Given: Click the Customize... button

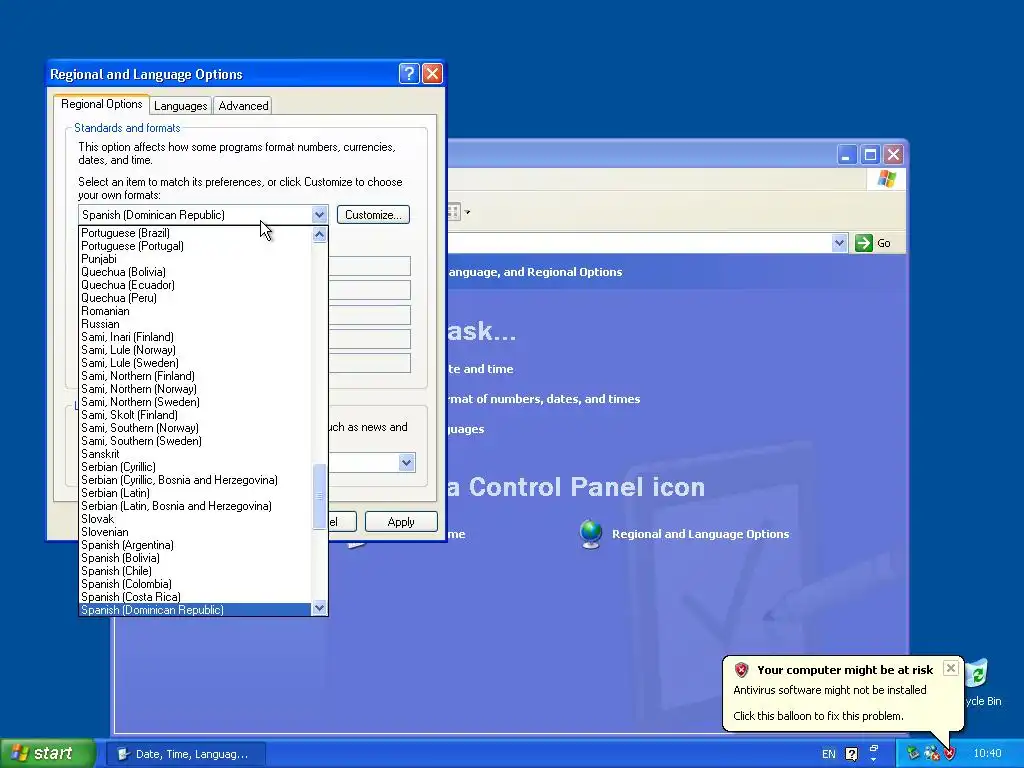Looking at the screenshot, I should (373, 215).
